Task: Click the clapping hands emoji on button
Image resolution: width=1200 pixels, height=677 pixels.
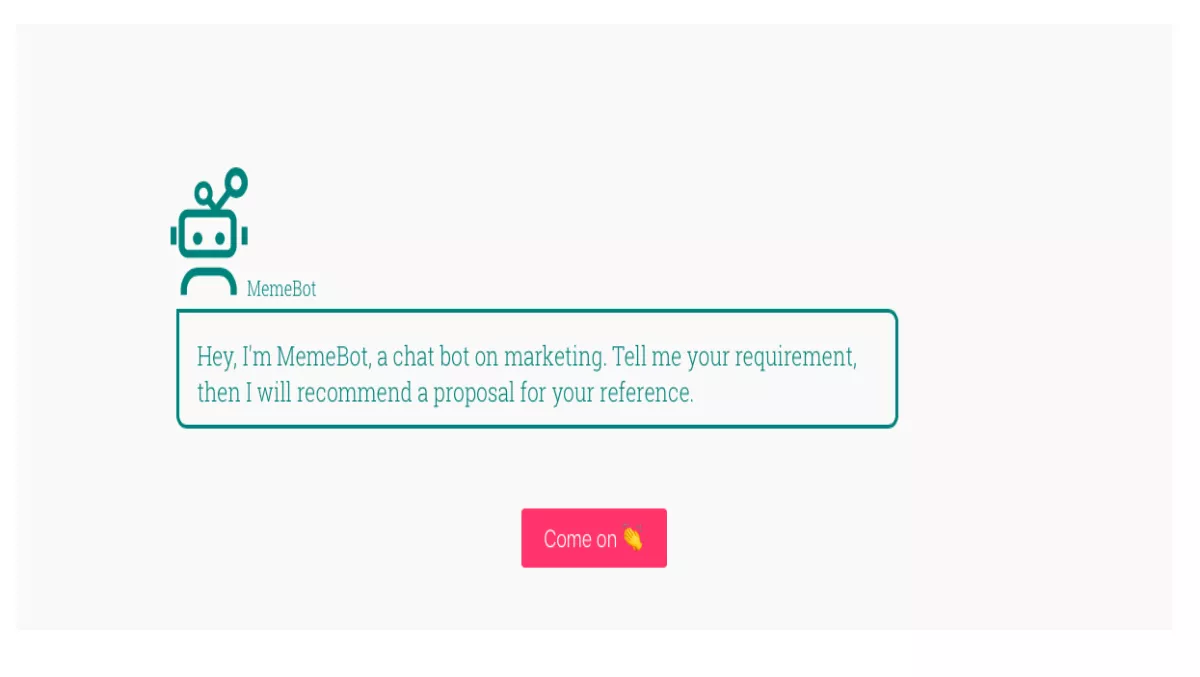Action: pos(632,538)
